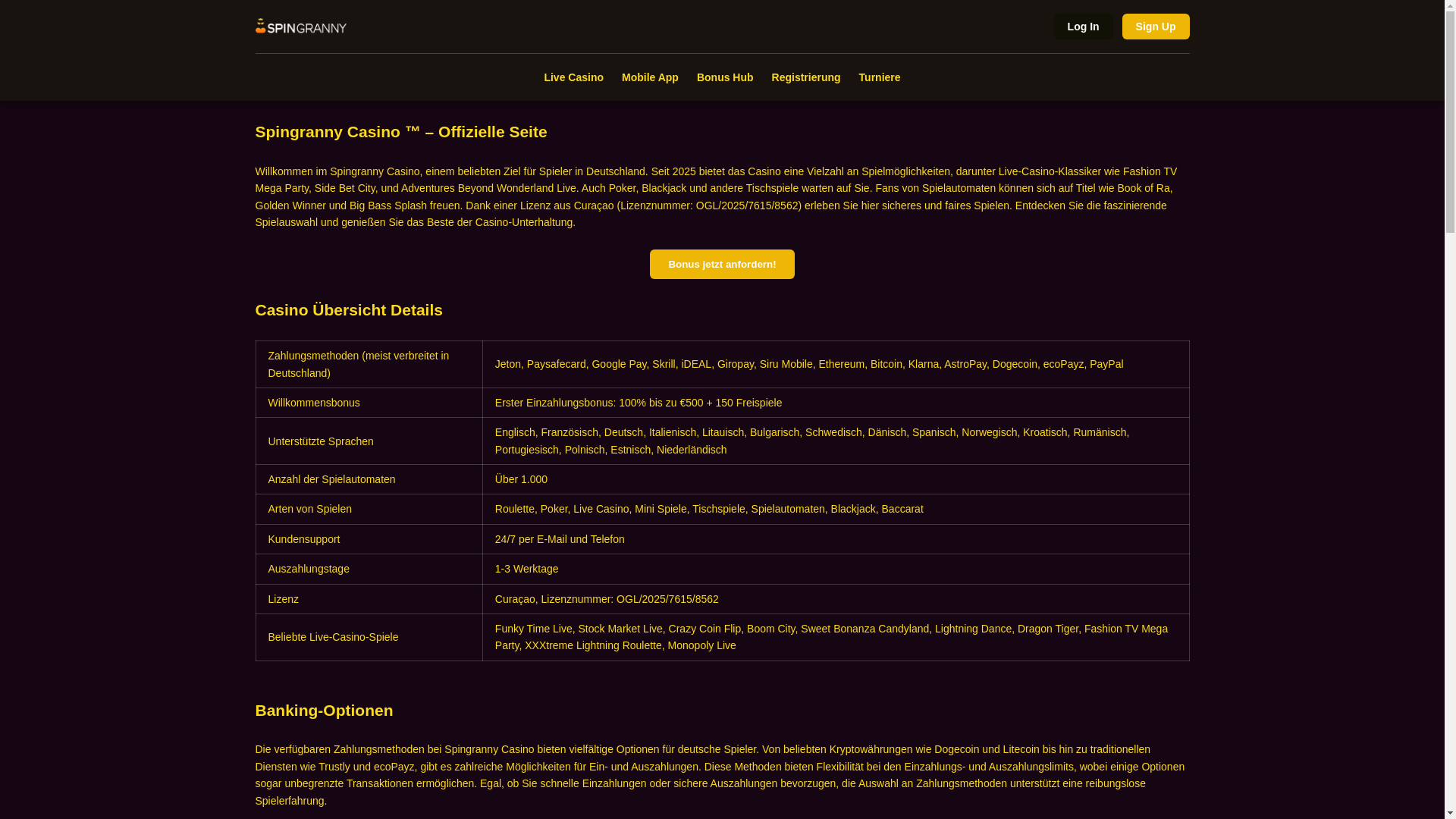Click the Jeton, Paysafecard payment methods cell
Screen dimensions: 1456x819
836,364
